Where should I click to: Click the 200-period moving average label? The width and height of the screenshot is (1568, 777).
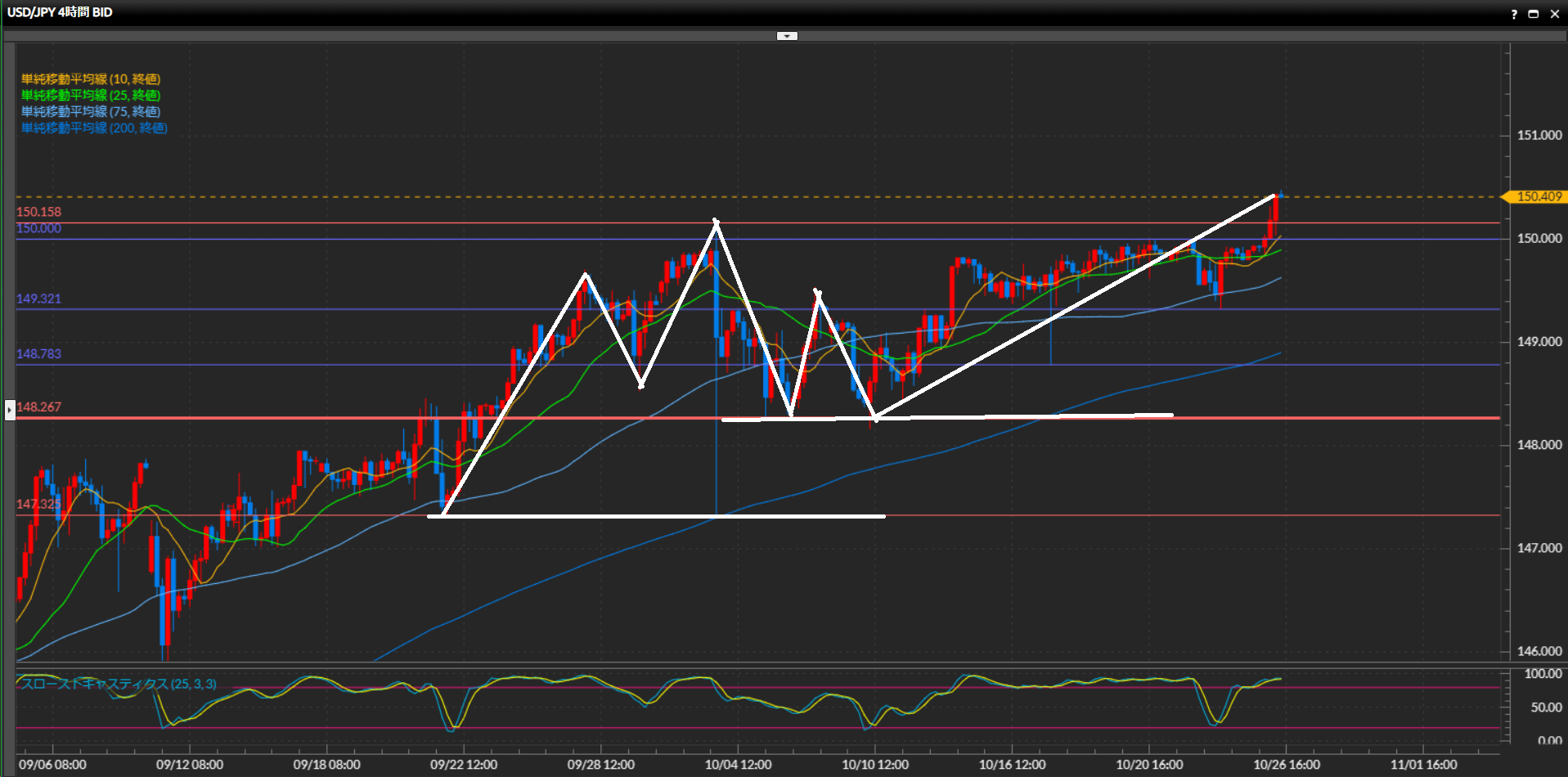(x=94, y=128)
